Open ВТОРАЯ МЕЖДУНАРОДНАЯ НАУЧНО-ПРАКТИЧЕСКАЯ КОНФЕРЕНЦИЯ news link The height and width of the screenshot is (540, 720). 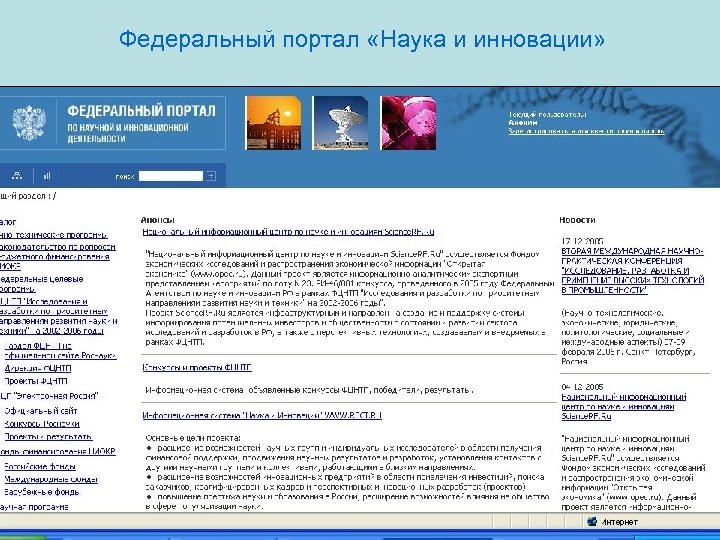(633, 270)
